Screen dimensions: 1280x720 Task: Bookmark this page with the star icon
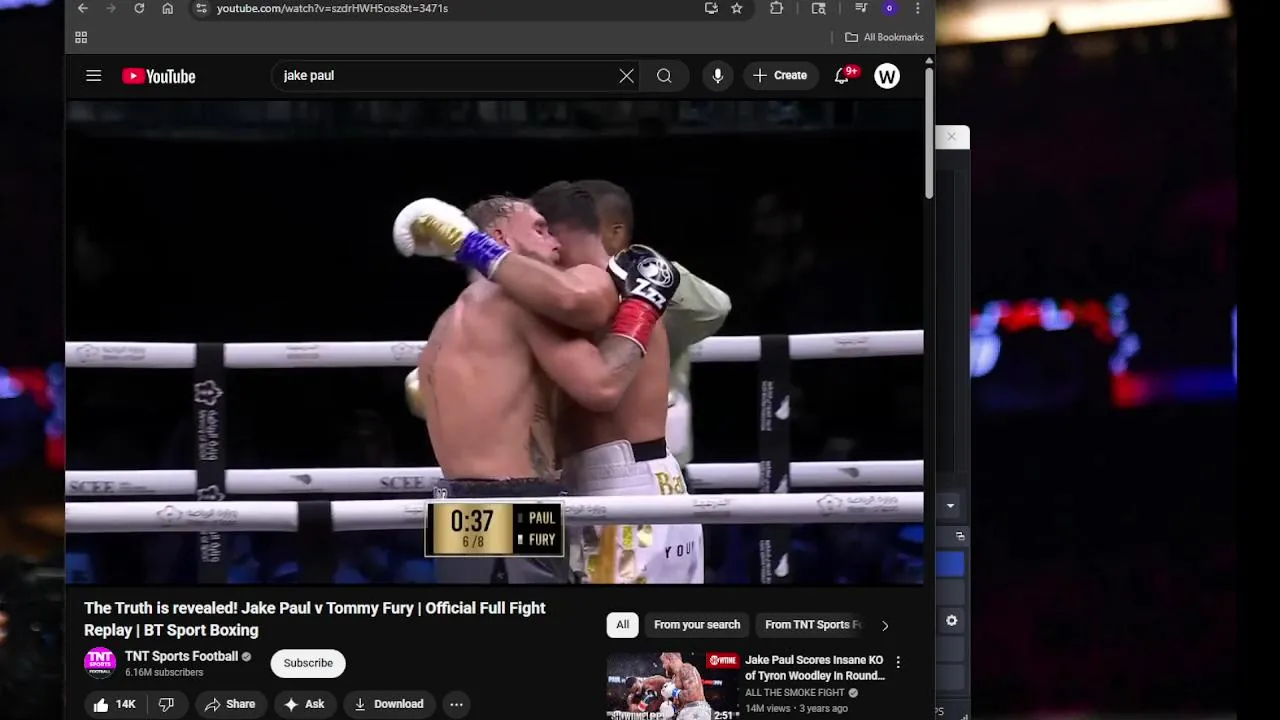737,8
